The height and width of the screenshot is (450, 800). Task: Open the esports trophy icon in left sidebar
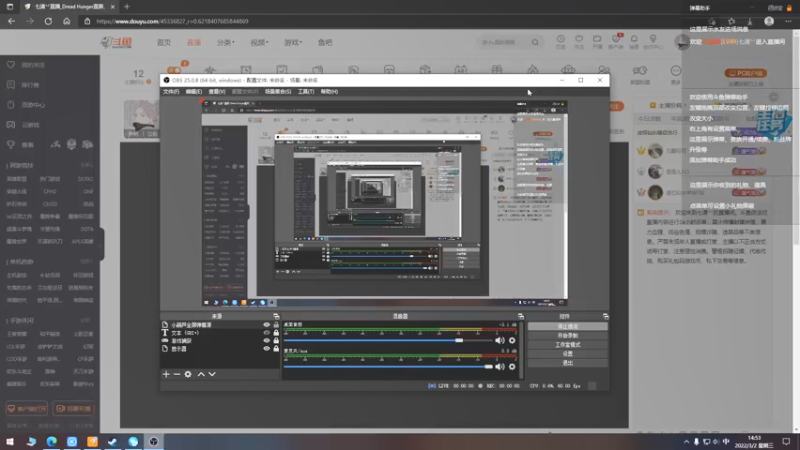(x=11, y=144)
